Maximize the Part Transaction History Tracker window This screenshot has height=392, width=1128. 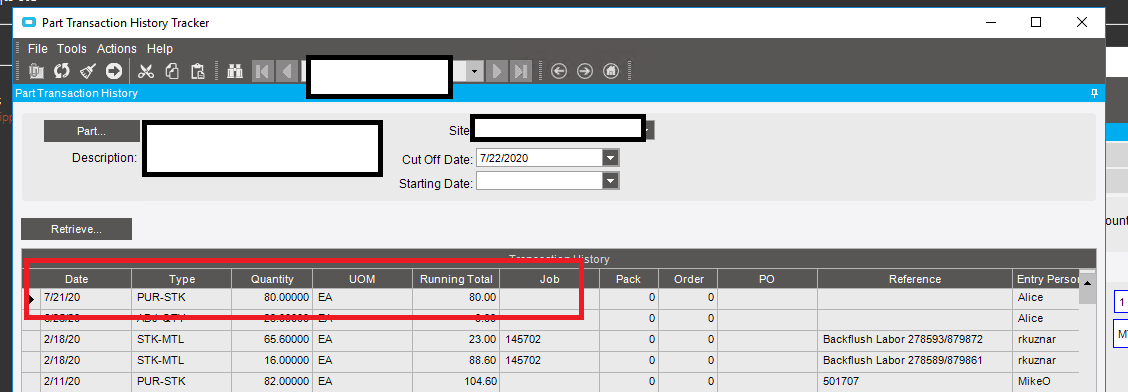(x=1036, y=22)
